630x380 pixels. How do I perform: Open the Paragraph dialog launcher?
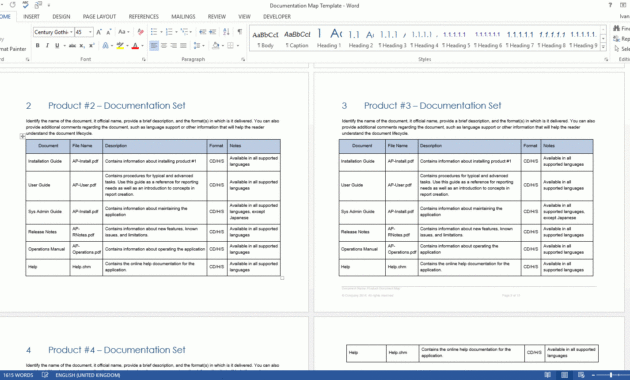(x=243, y=59)
